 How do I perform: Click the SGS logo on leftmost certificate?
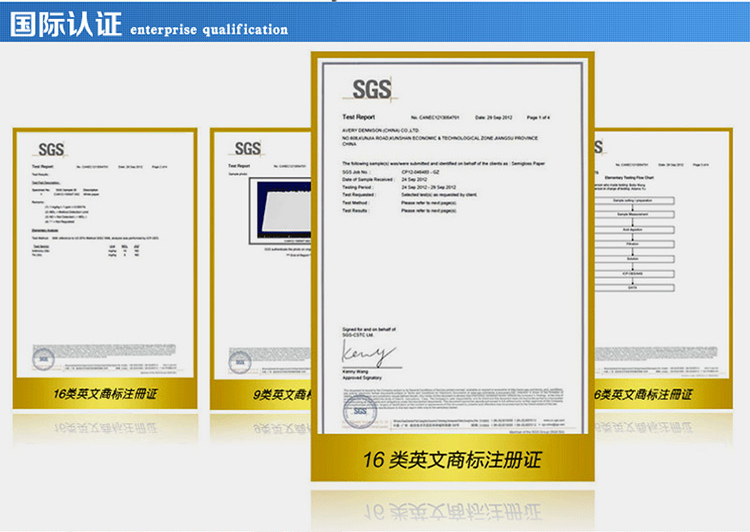point(51,149)
